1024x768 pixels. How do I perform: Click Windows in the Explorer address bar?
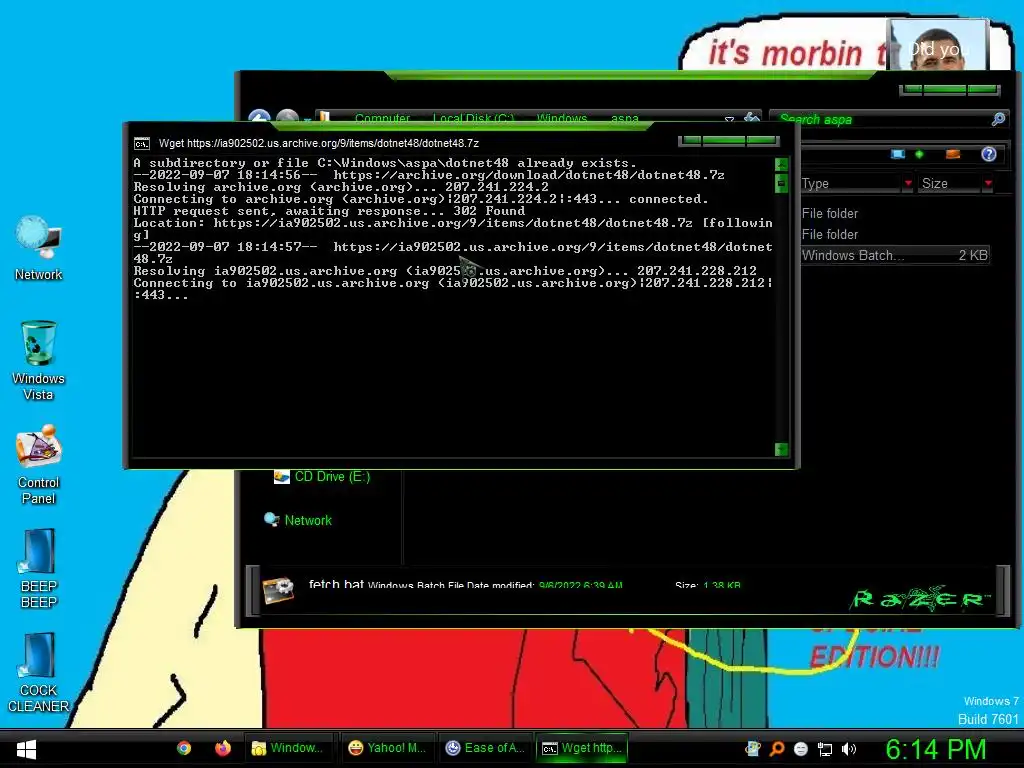click(x=562, y=118)
